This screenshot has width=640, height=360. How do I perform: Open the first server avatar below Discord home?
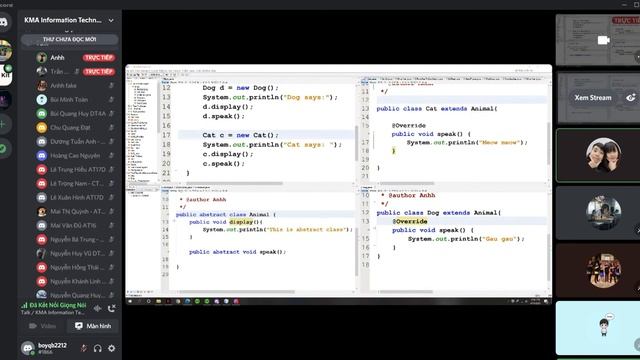5,51
